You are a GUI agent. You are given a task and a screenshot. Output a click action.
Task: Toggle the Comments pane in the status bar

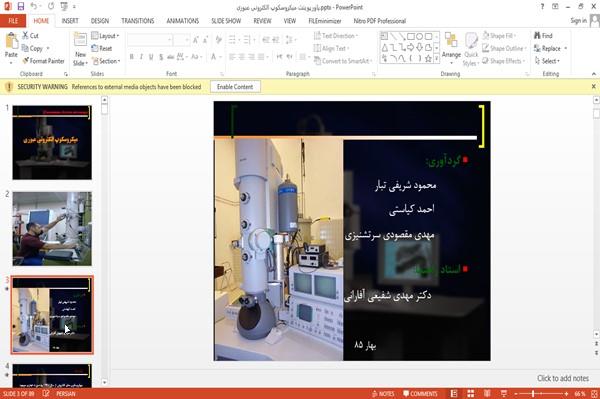point(420,394)
